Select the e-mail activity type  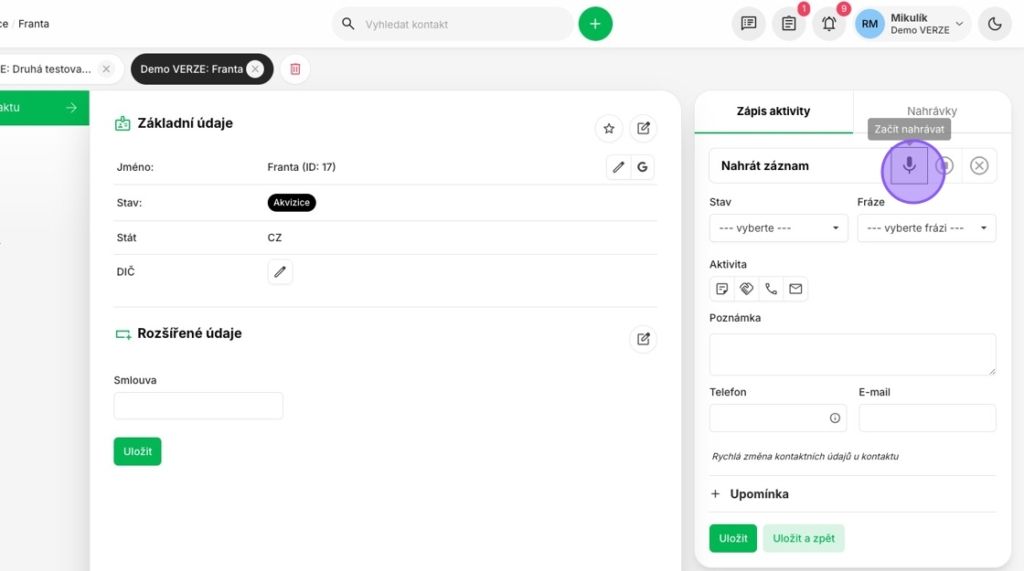[x=795, y=289]
